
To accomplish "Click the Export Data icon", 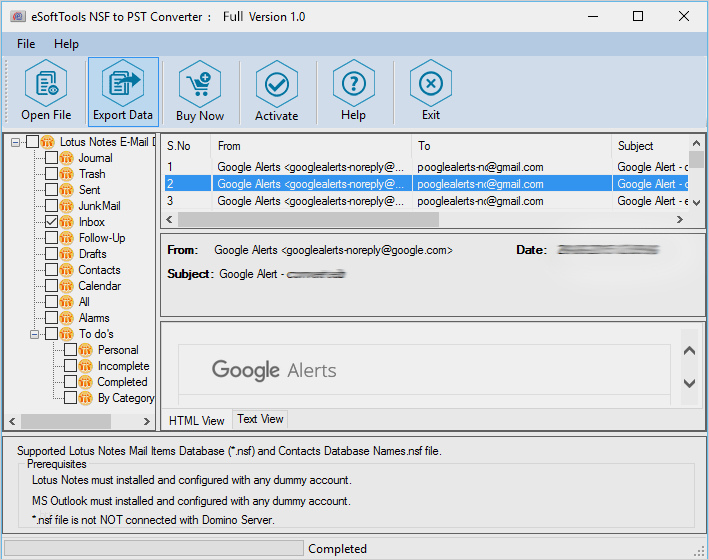I will 123,85.
